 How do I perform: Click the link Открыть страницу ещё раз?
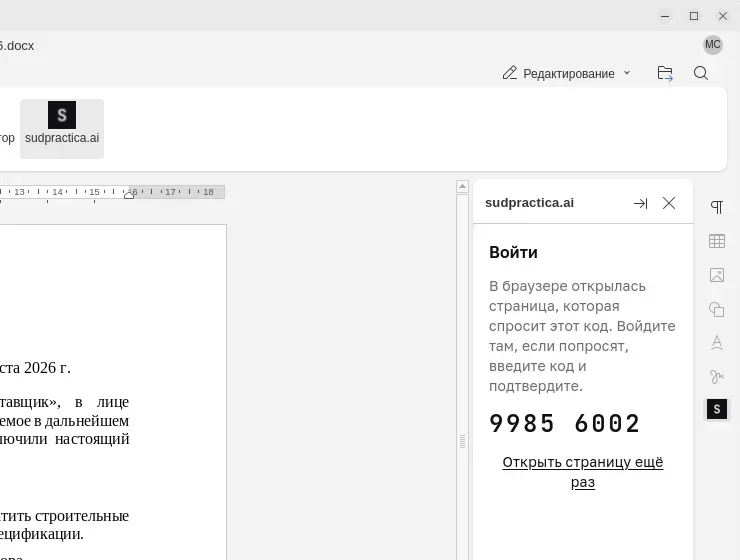coord(583,472)
